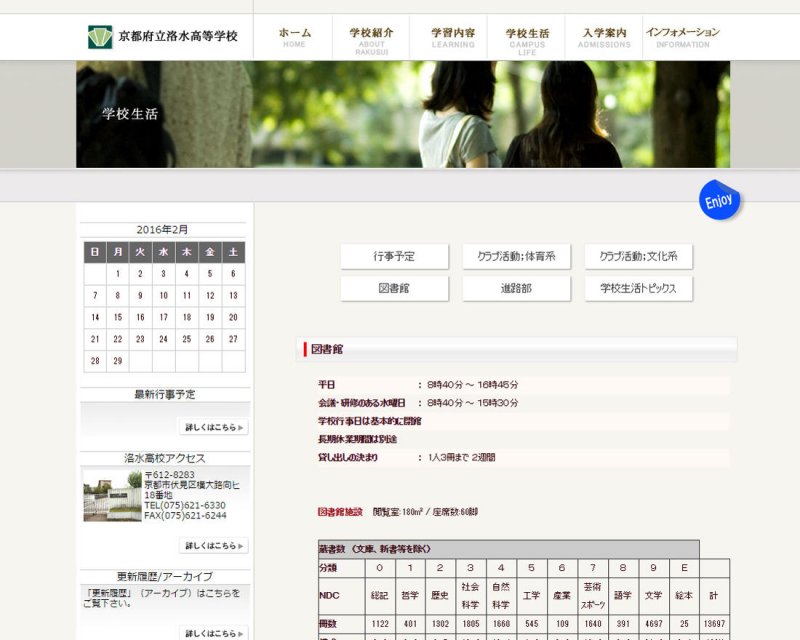This screenshot has height=640, width=800.
Task: Open 学校生活トピックス button
Action: (638, 289)
